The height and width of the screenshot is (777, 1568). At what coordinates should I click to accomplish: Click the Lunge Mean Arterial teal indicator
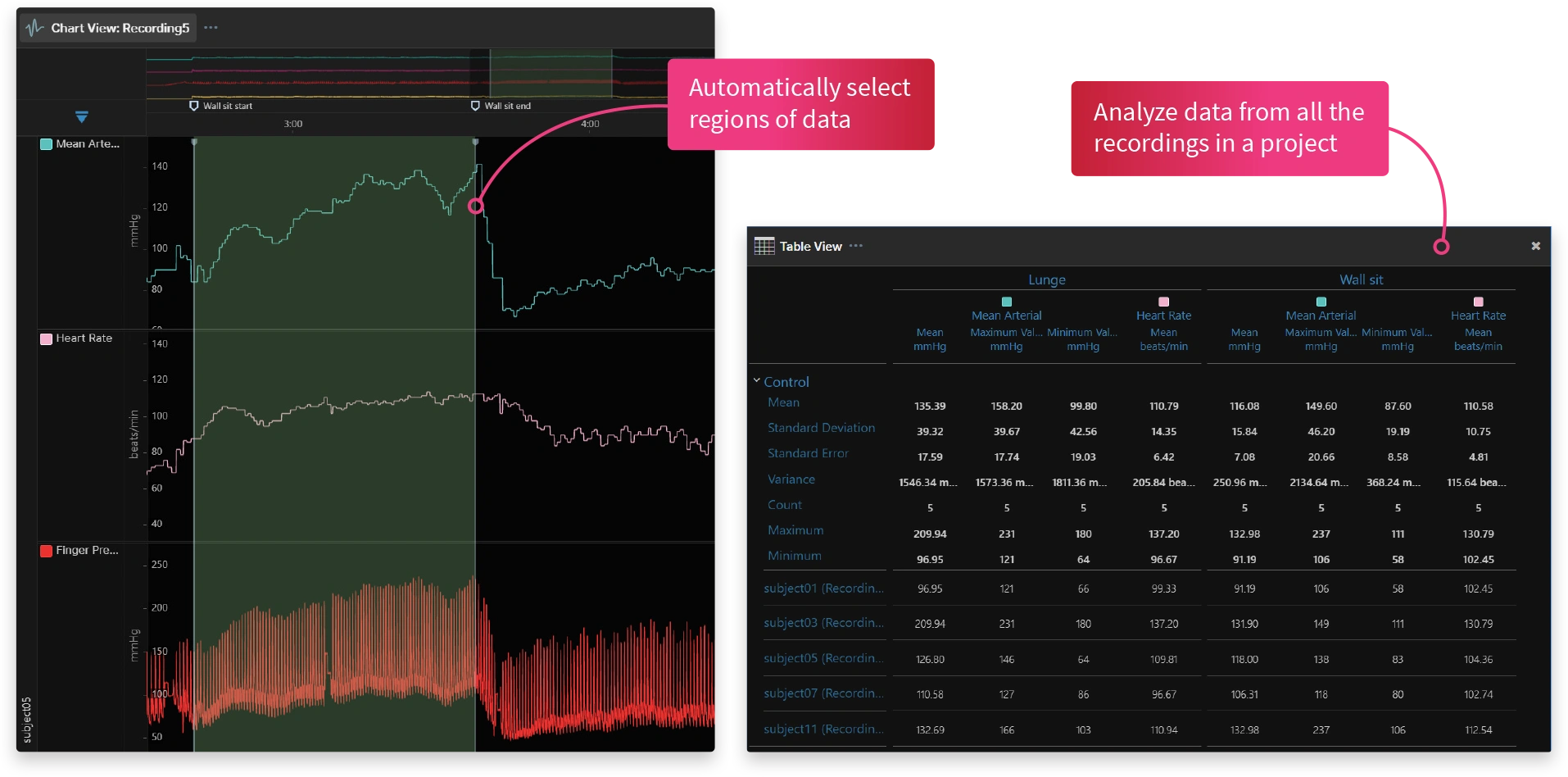click(x=1007, y=302)
